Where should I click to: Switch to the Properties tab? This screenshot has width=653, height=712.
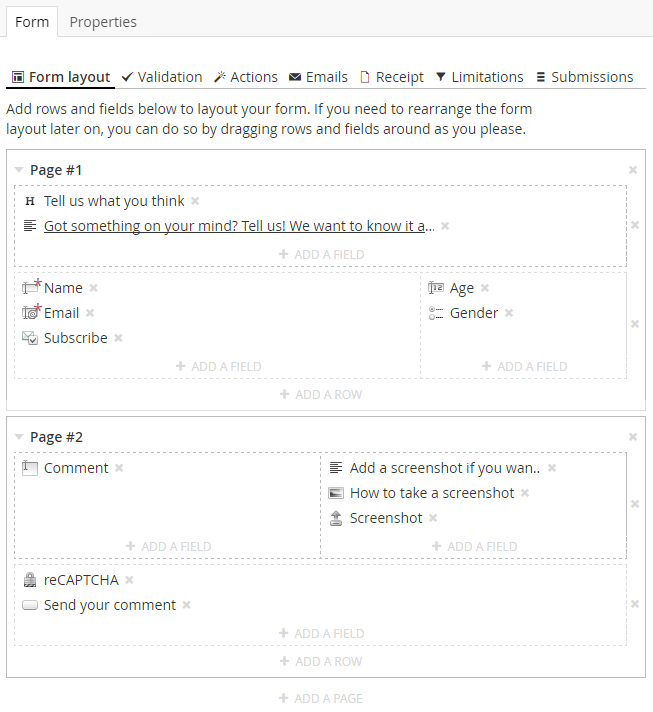pyautogui.click(x=103, y=22)
